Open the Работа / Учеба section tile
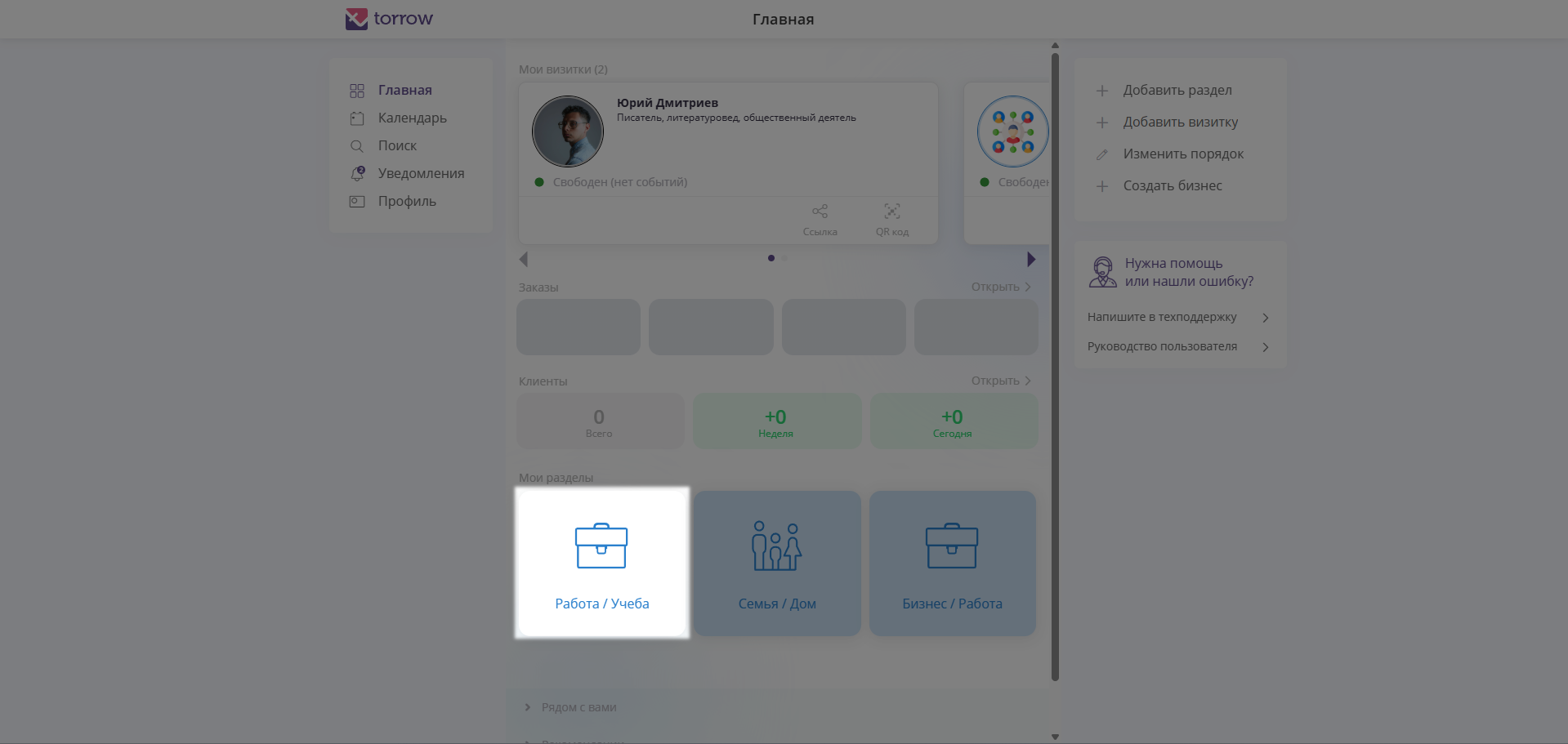This screenshot has width=1568, height=744. pos(601,563)
